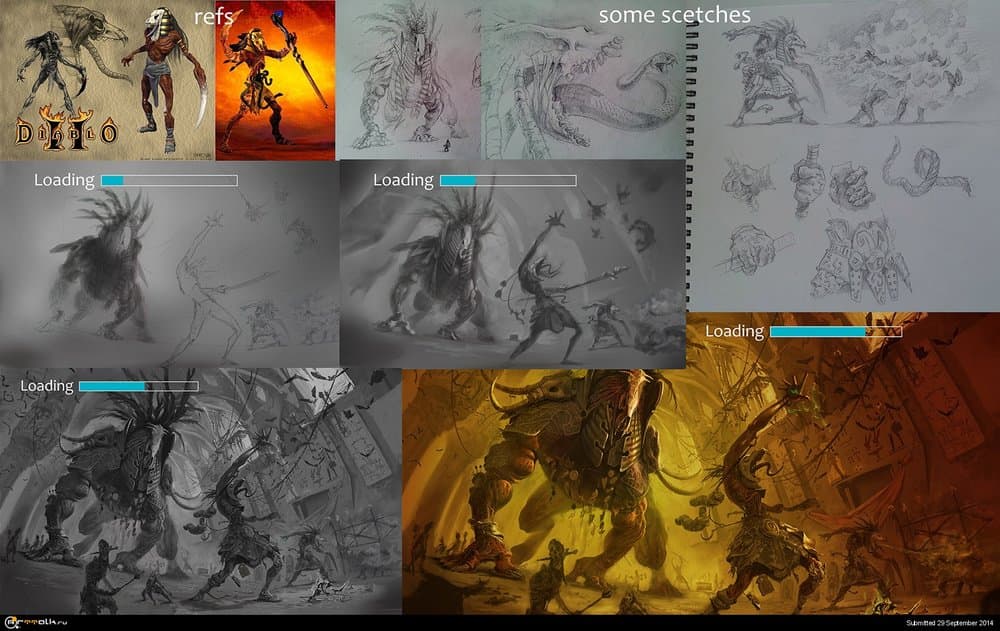
Task: Click the Loading bar over detailed grayscale painting
Action: coord(138,386)
